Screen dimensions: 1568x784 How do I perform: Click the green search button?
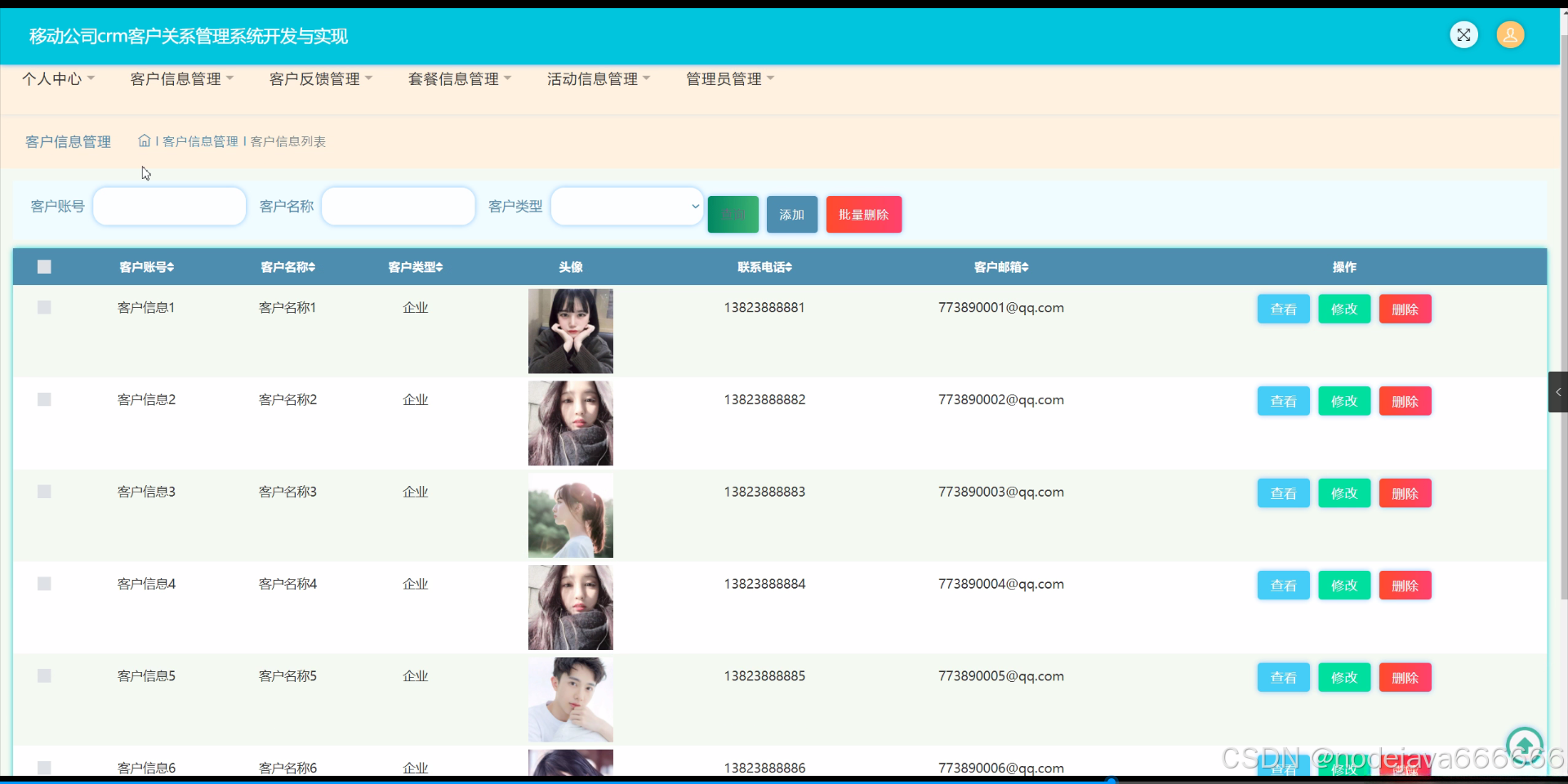coord(733,215)
